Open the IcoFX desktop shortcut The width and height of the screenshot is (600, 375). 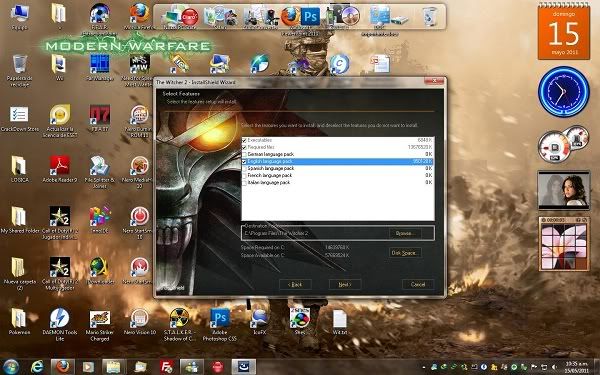pos(259,321)
